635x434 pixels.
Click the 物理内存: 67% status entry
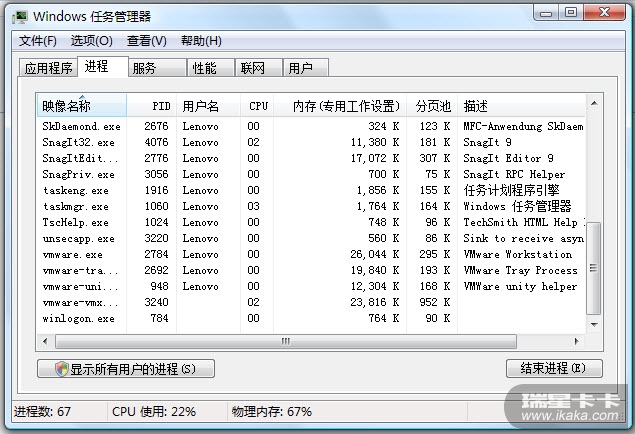[x=272, y=412]
